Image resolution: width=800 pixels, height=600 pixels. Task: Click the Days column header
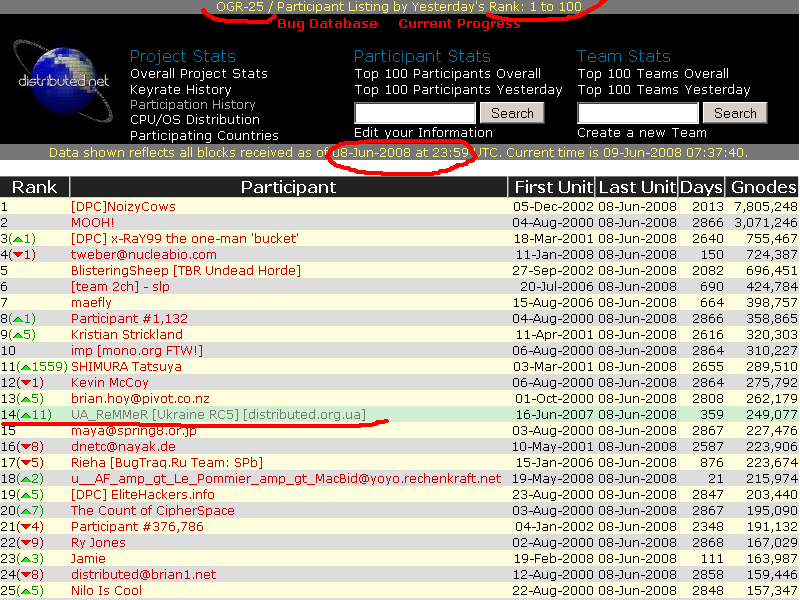point(702,187)
